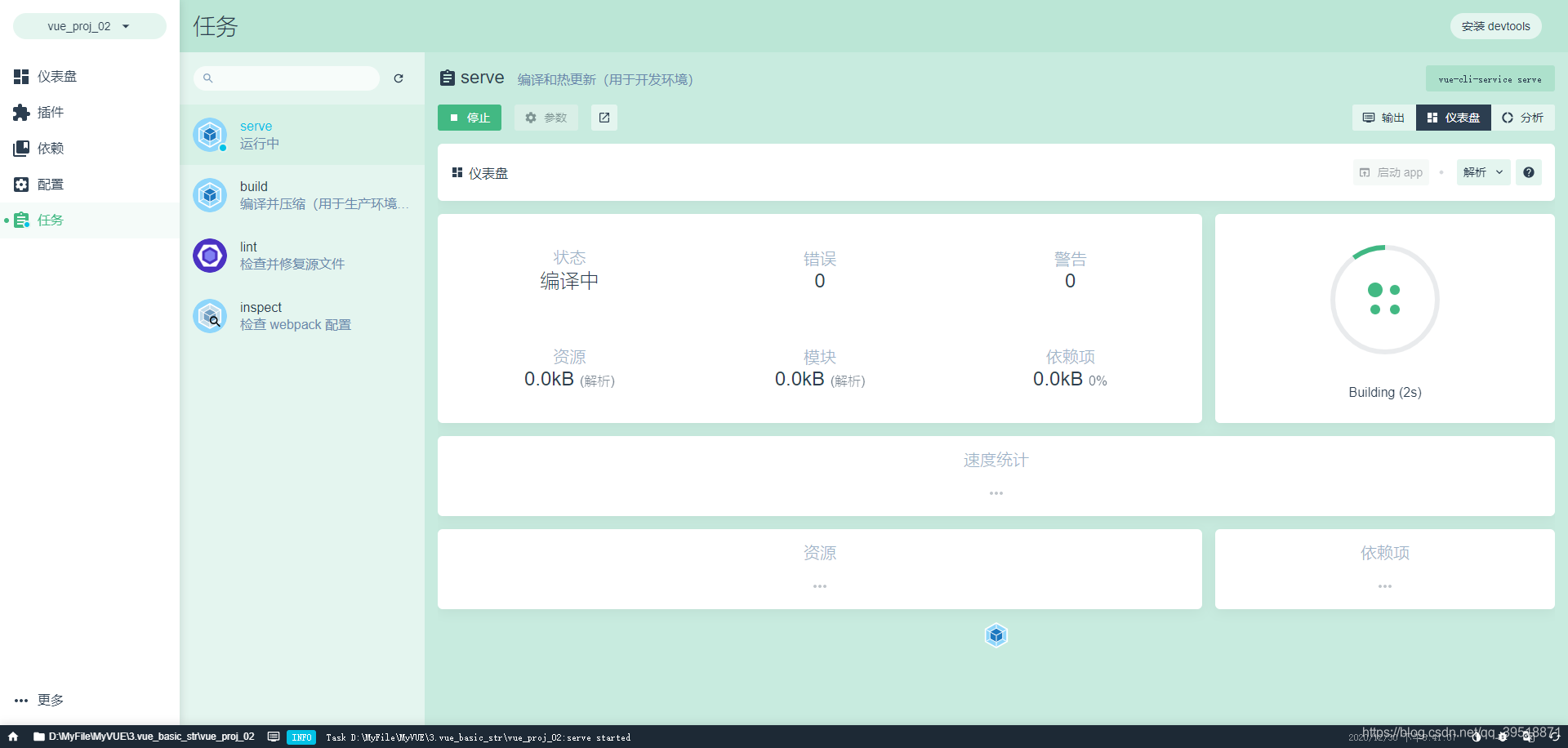Viewport: 1568px width, 748px height.
Task: Switch to the 分析 analyzer view
Action: (1522, 118)
